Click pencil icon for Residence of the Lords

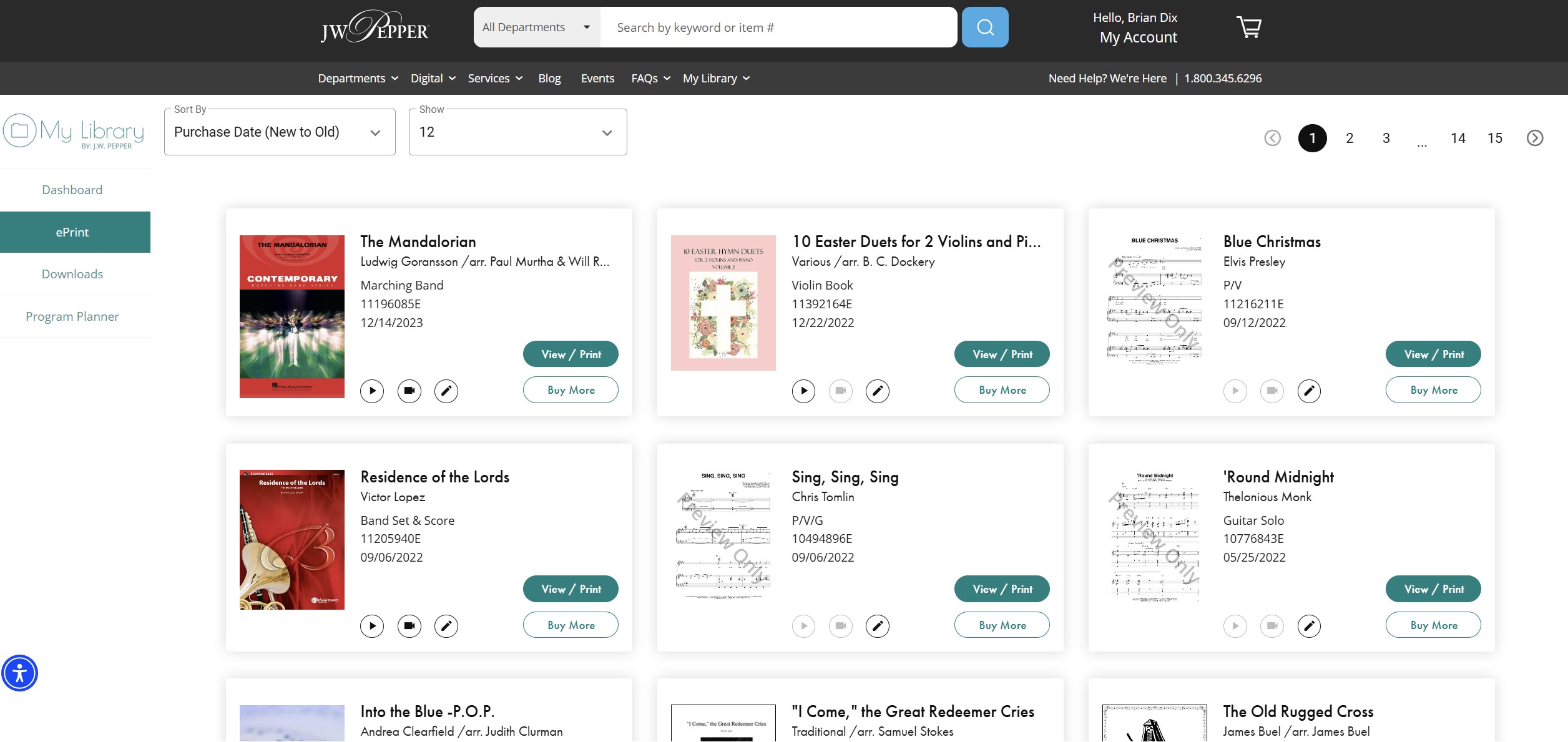(446, 626)
